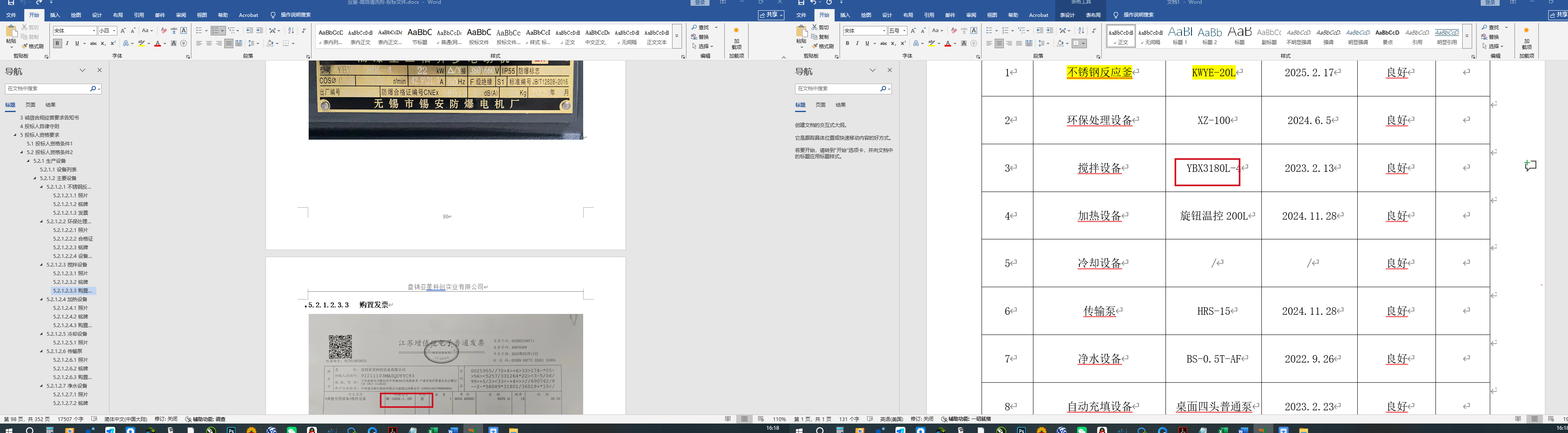Click the Increase Indent icon in left window
The image size is (1568, 433).
coord(259,30)
